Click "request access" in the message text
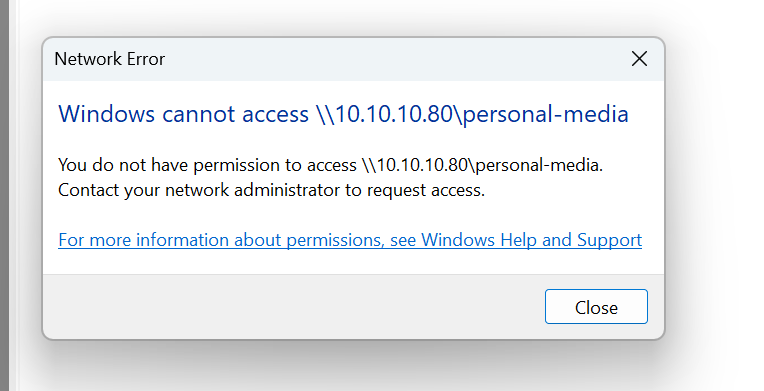This screenshot has height=391, width=764. click(x=425, y=190)
